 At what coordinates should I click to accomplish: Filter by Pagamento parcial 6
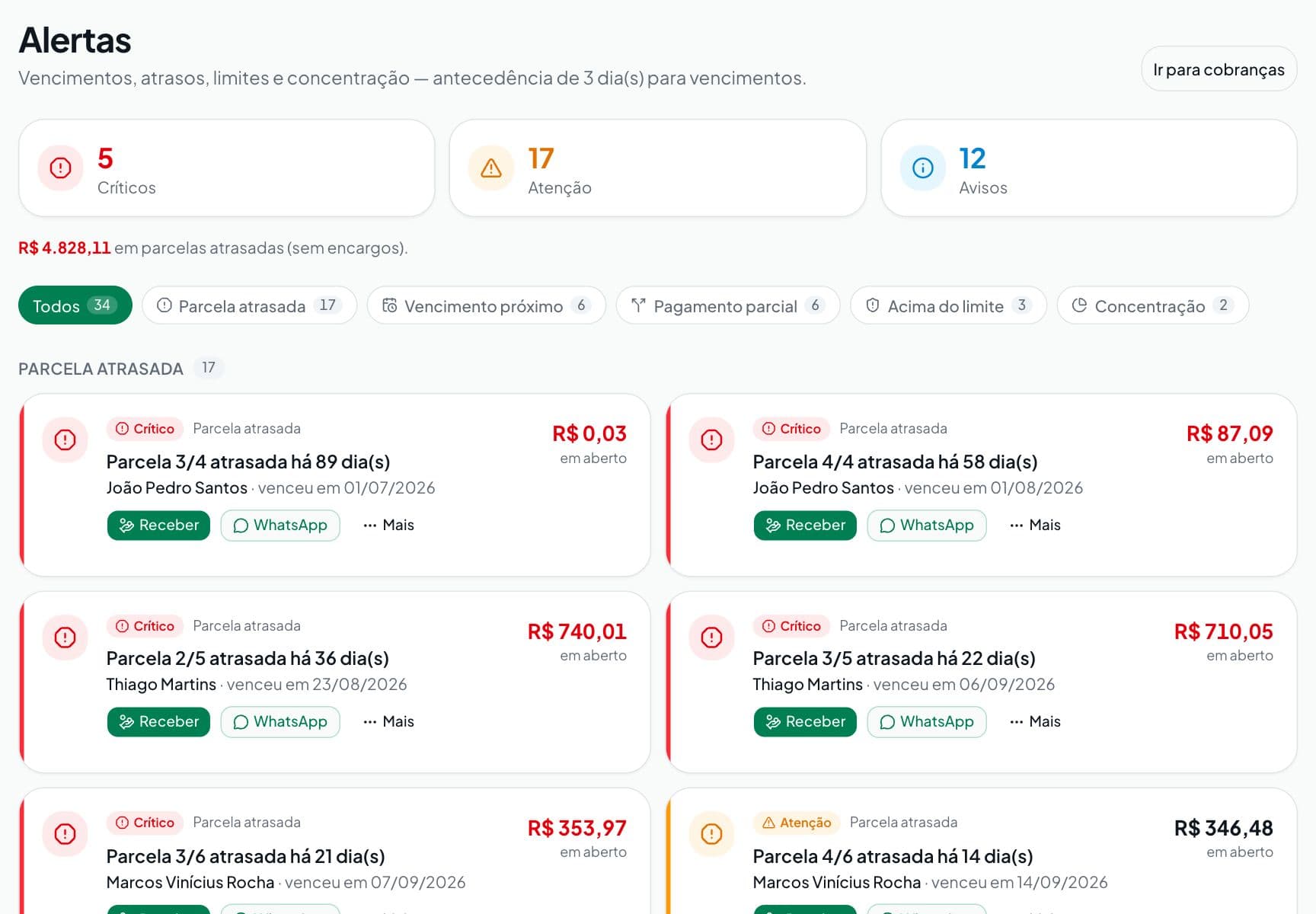pyautogui.click(x=727, y=305)
